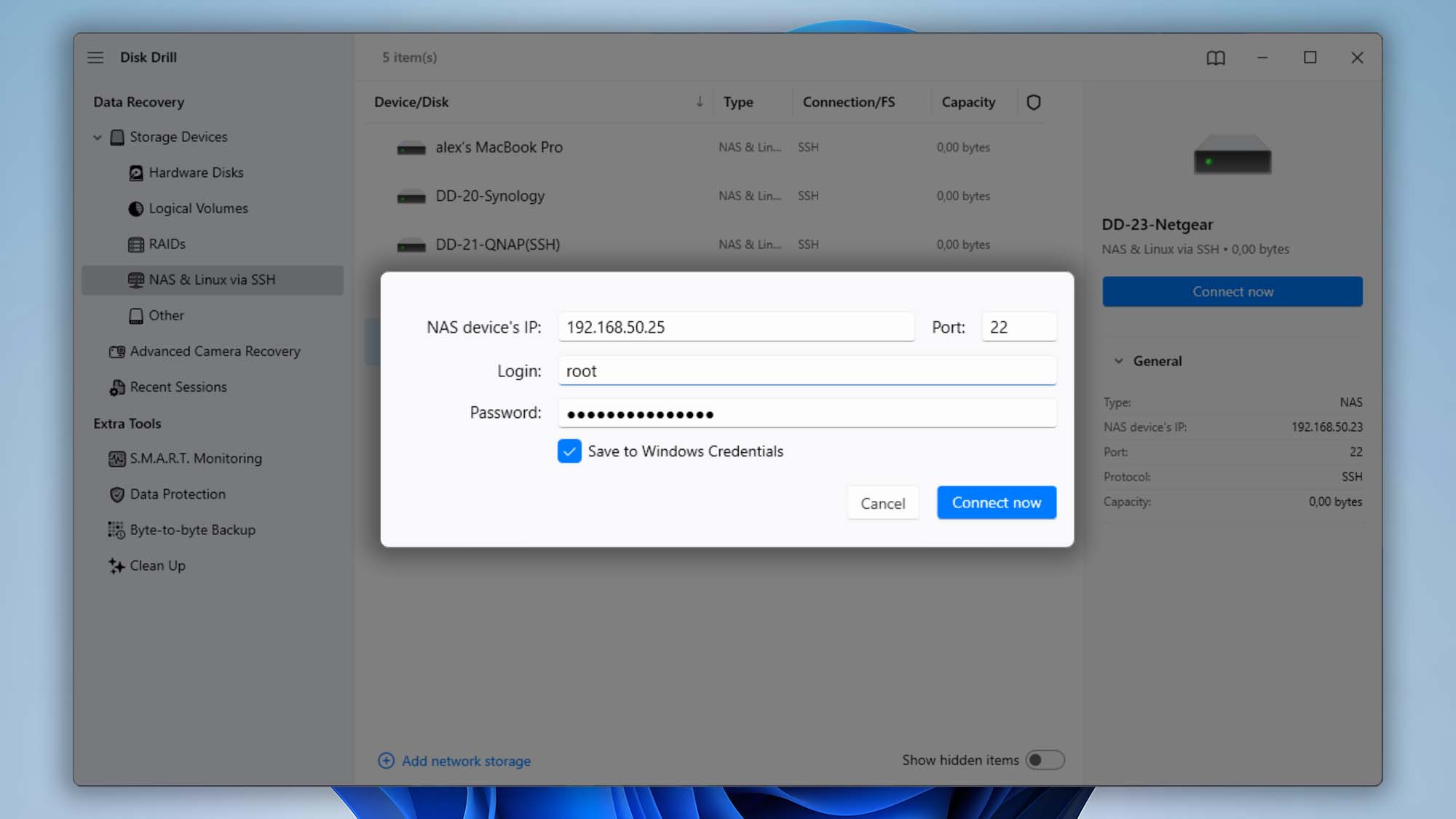Focus the NAS device's IP field
The height and width of the screenshot is (819, 1456).
pos(736,327)
